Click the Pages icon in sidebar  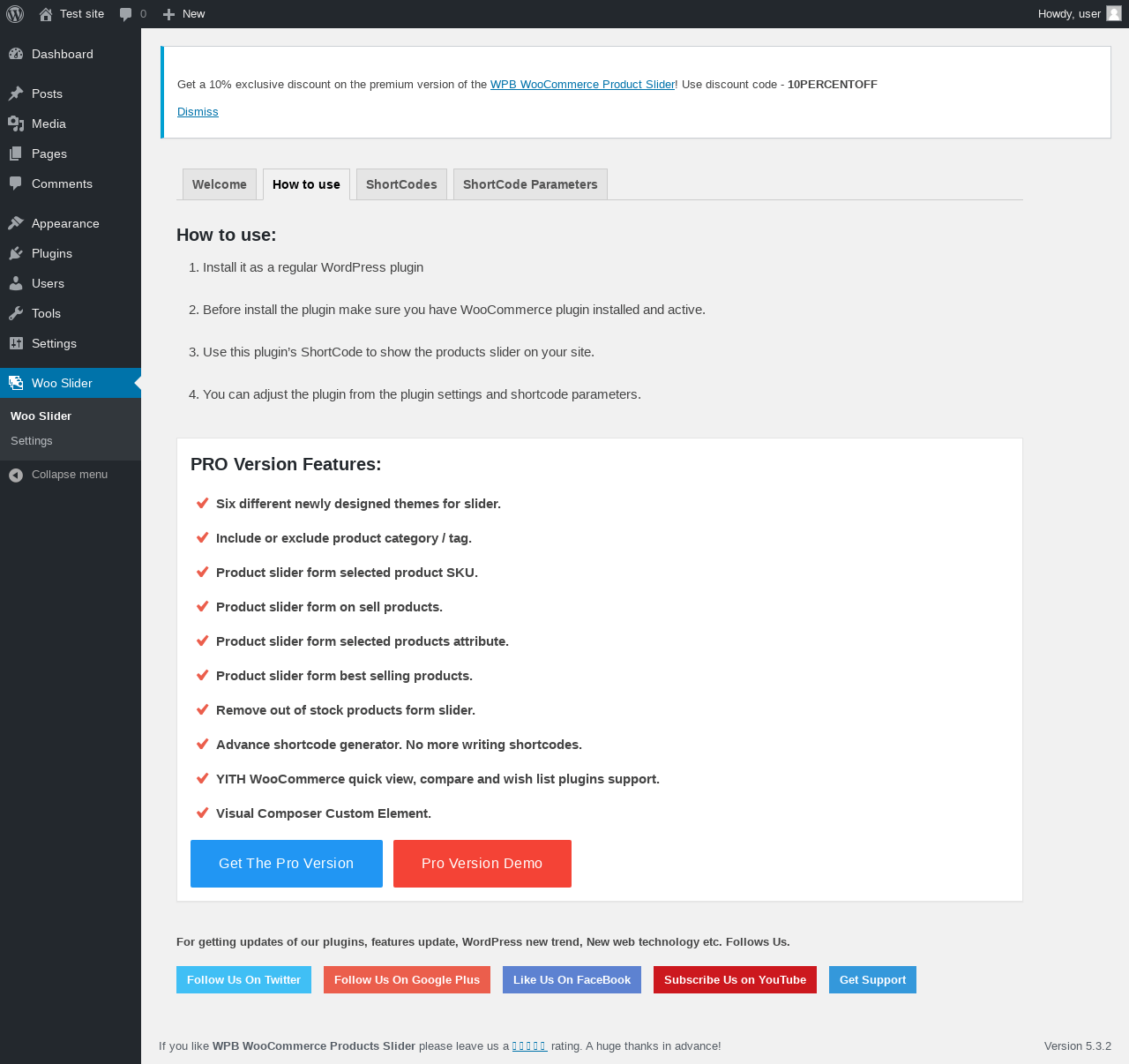pyautogui.click(x=16, y=154)
